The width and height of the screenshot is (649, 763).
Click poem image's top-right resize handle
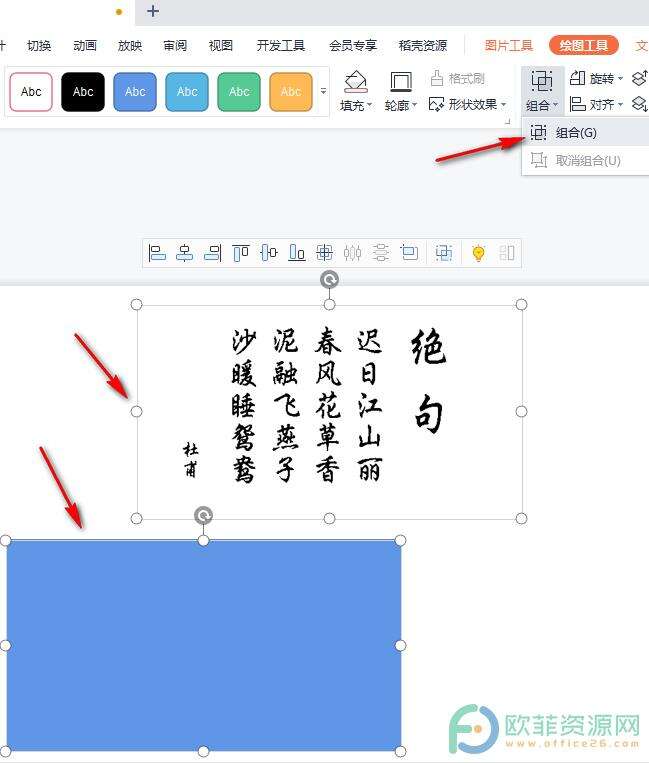coord(521,305)
